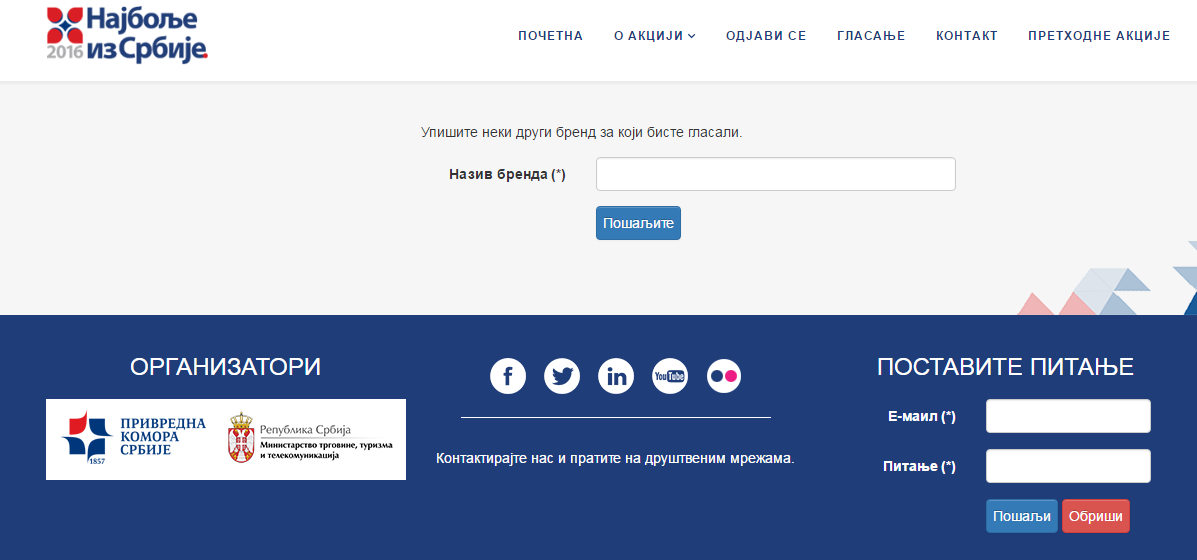Open the ГЛАСАЊЕ navigation page
Screen dimensions: 1197x560
[871, 36]
